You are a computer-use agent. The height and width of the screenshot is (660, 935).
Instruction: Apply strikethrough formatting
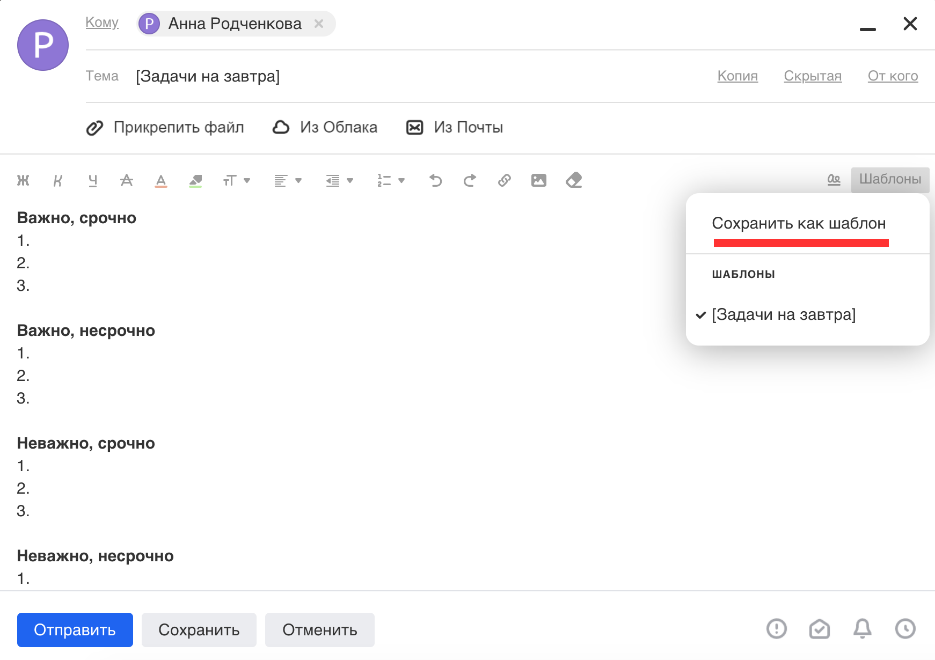125,180
